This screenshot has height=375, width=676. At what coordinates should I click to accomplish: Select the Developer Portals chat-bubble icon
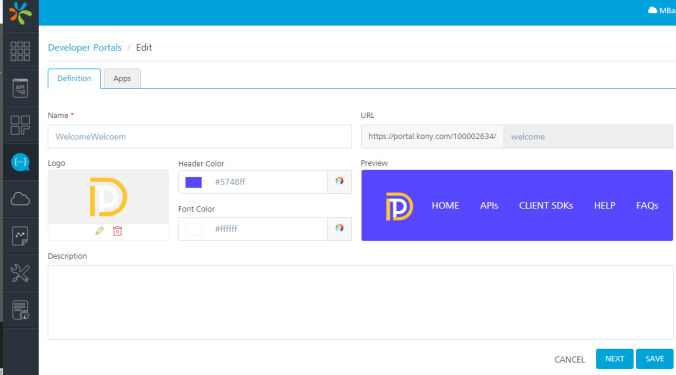[x=20, y=162]
